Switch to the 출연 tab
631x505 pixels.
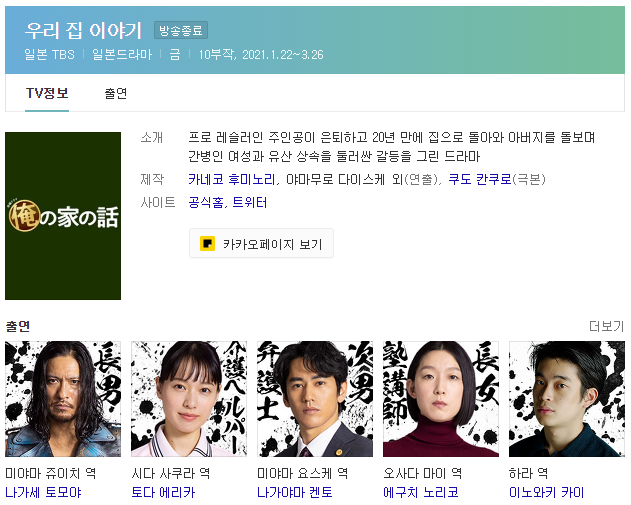[x=115, y=93]
